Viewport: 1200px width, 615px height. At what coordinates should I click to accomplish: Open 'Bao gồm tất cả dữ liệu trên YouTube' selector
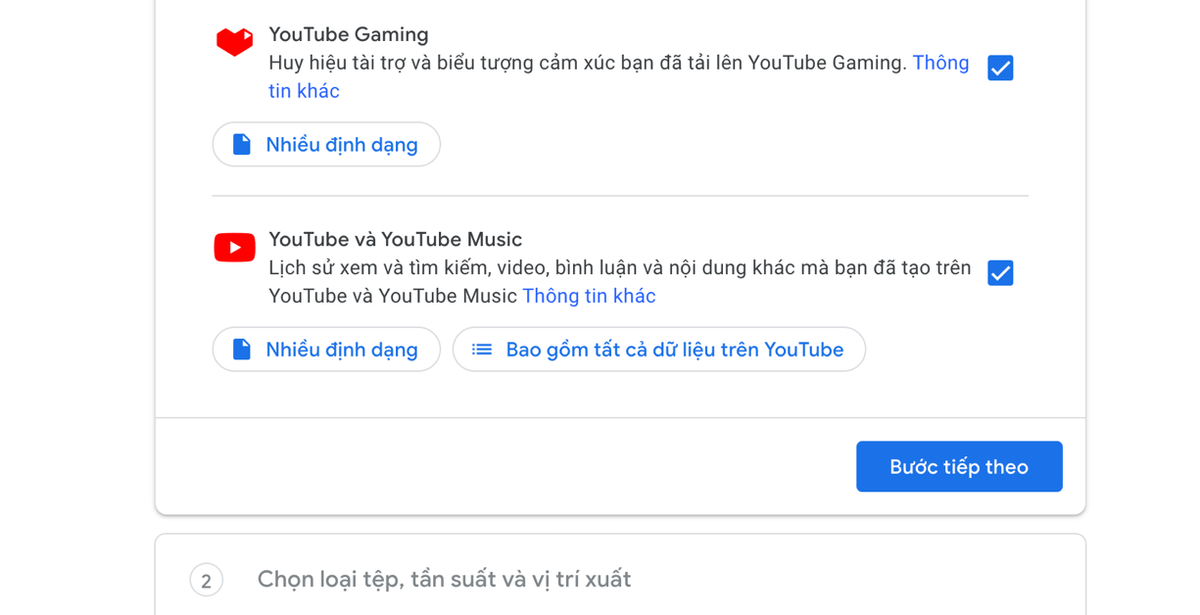(x=659, y=349)
